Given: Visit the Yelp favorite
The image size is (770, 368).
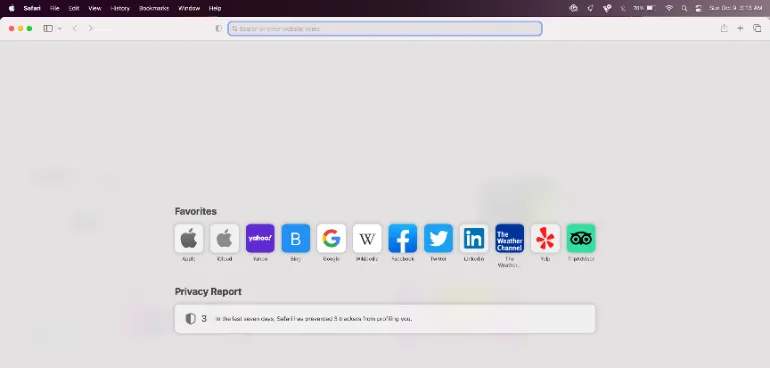Looking at the screenshot, I should 545,238.
